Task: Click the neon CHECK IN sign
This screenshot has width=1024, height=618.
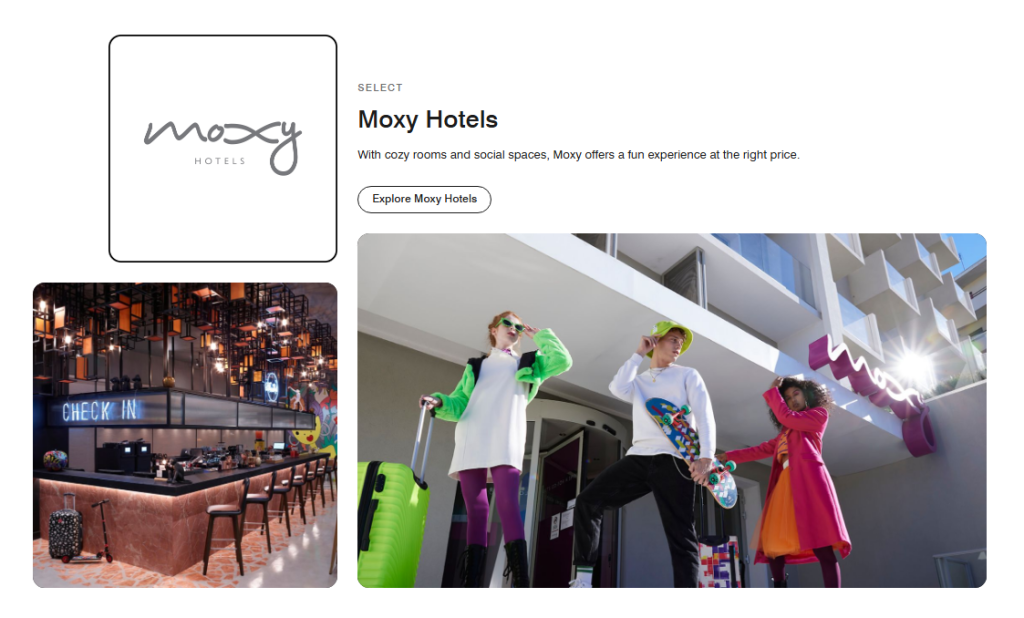Action: 99,411
